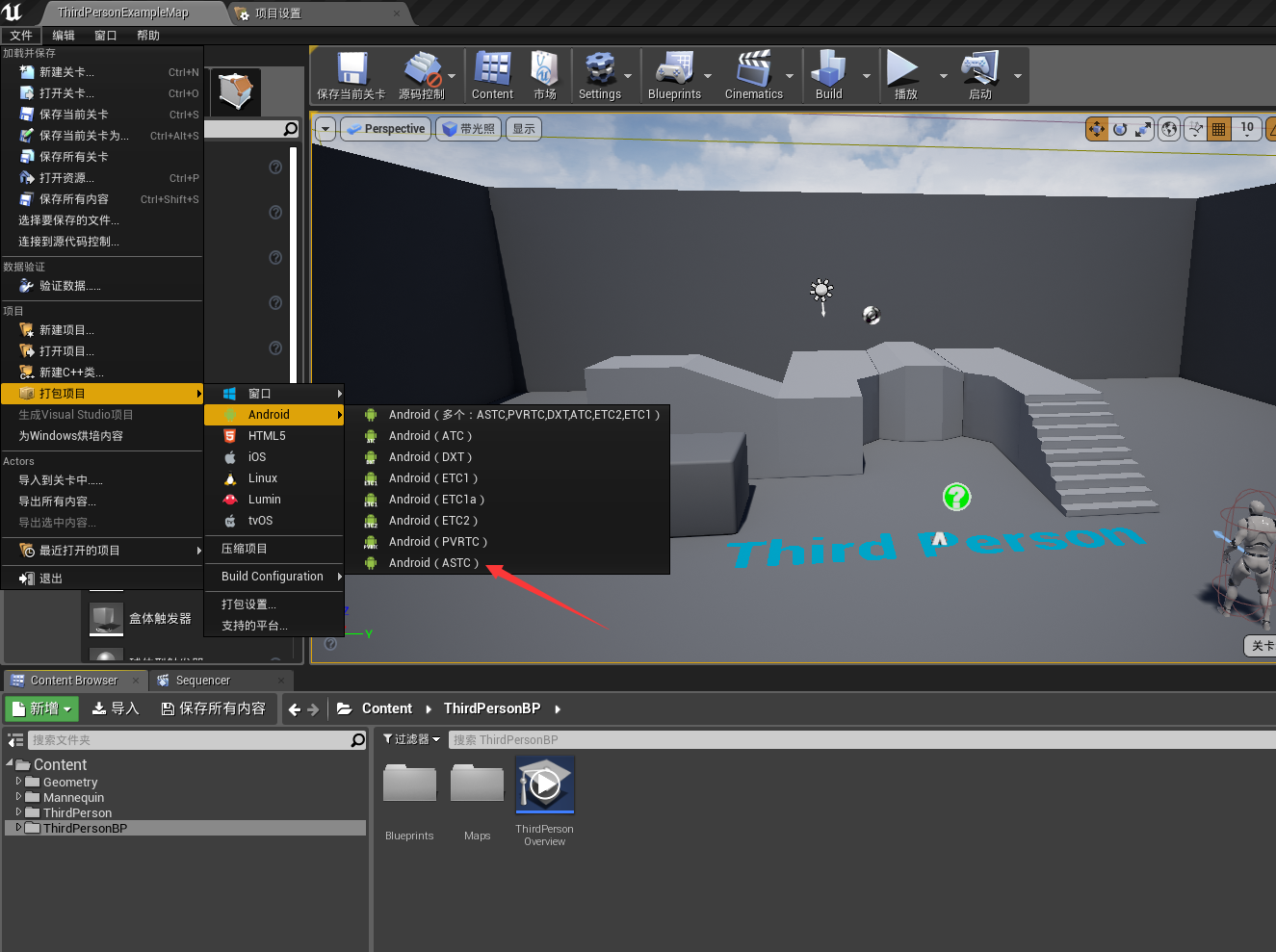This screenshot has width=1276, height=952.
Task: Open the Window menu in menu bar
Action: tap(106, 36)
